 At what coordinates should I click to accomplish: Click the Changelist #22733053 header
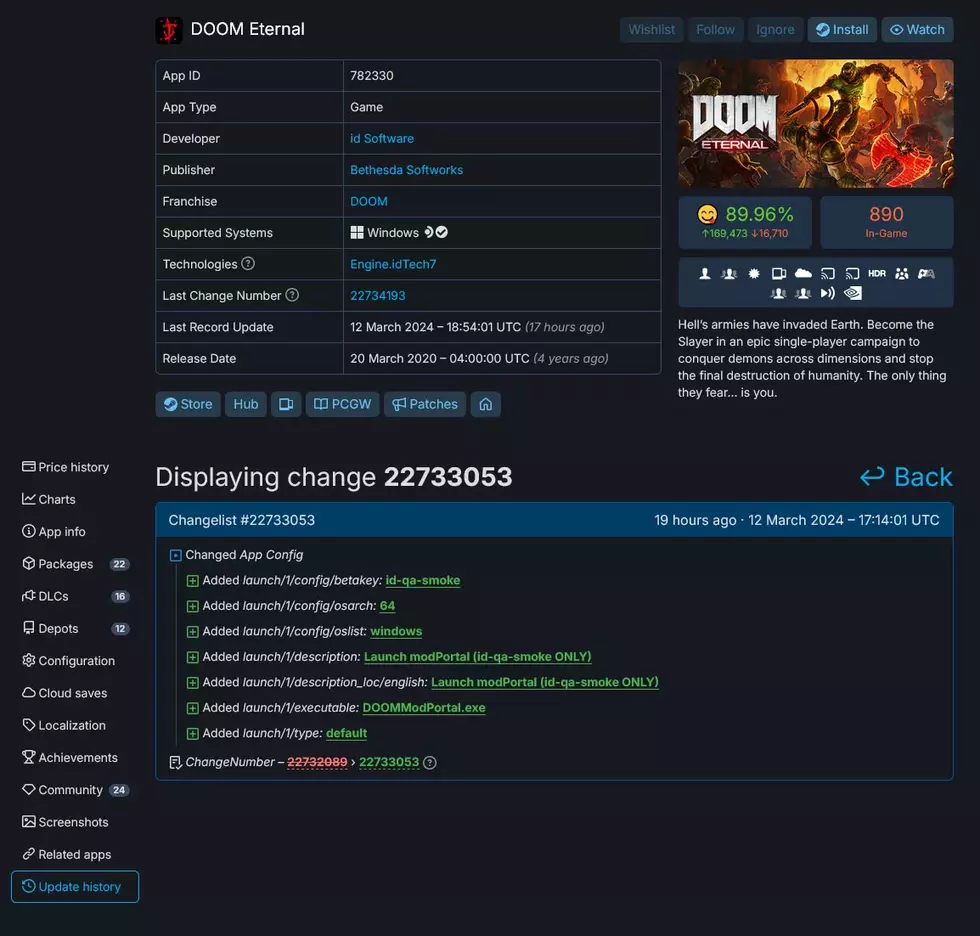(x=554, y=520)
